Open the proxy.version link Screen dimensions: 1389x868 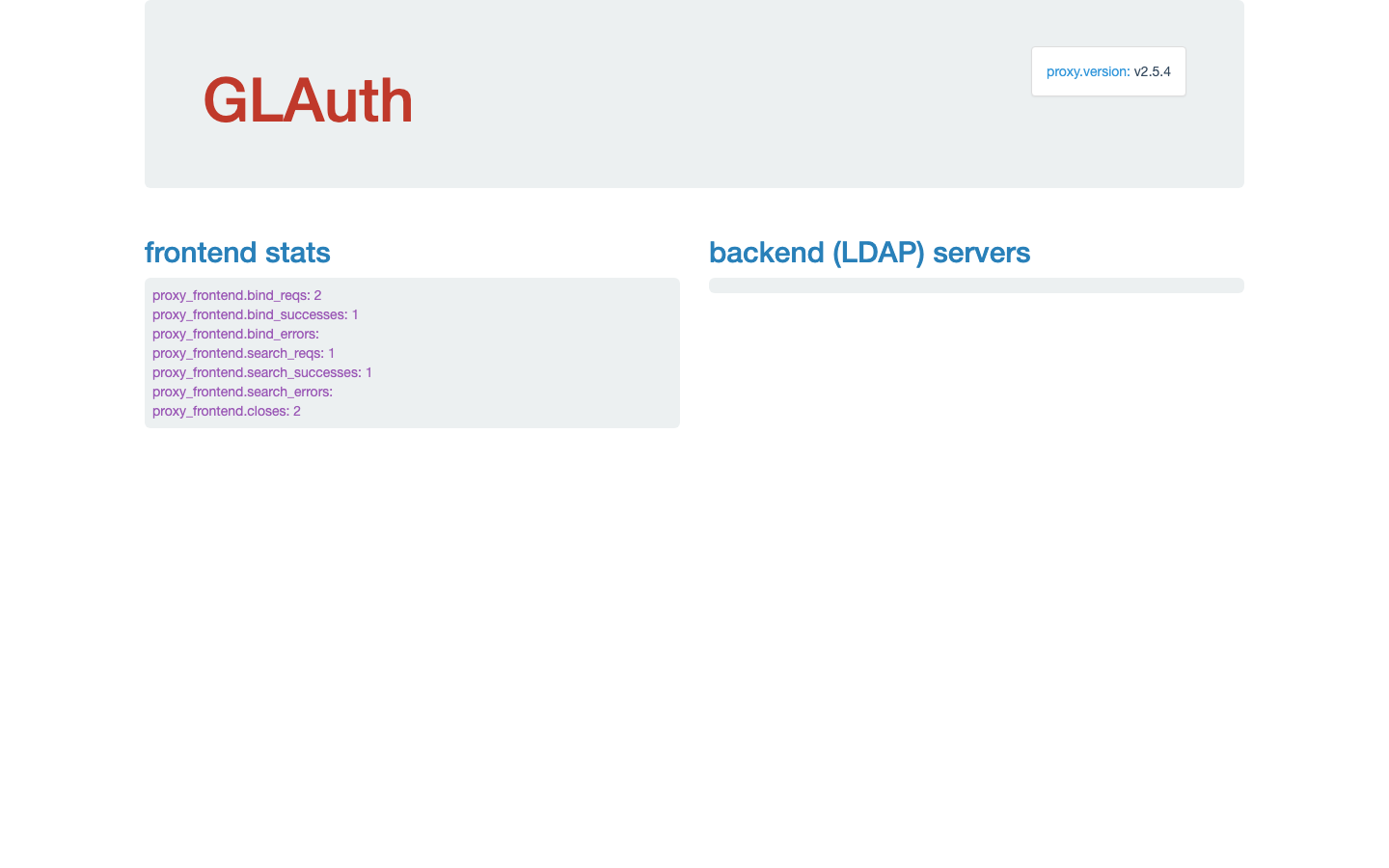[x=1086, y=71]
